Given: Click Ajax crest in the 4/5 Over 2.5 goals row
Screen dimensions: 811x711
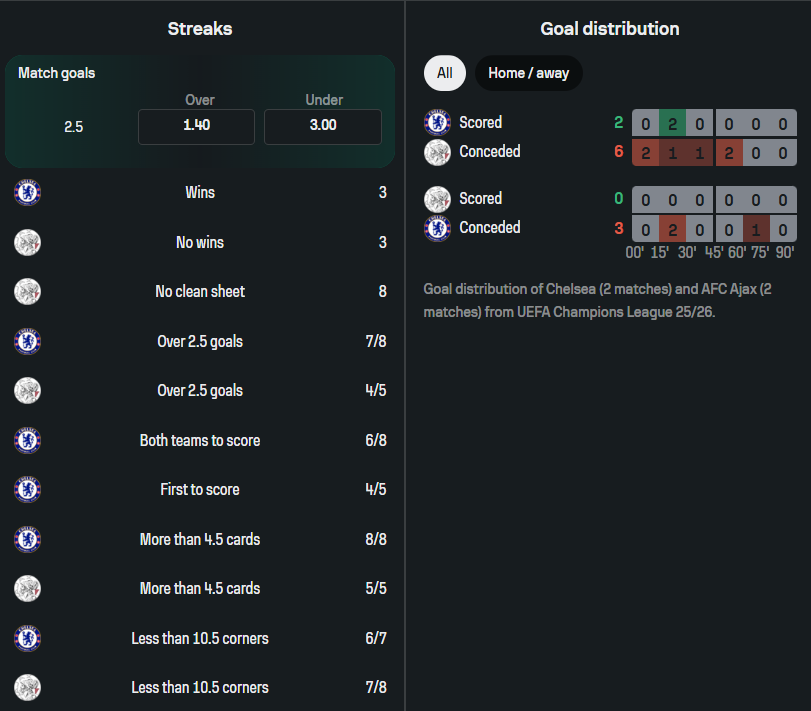Looking at the screenshot, I should pos(28,390).
